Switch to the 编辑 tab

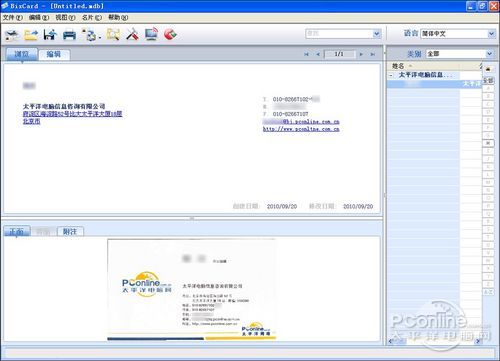[54, 54]
